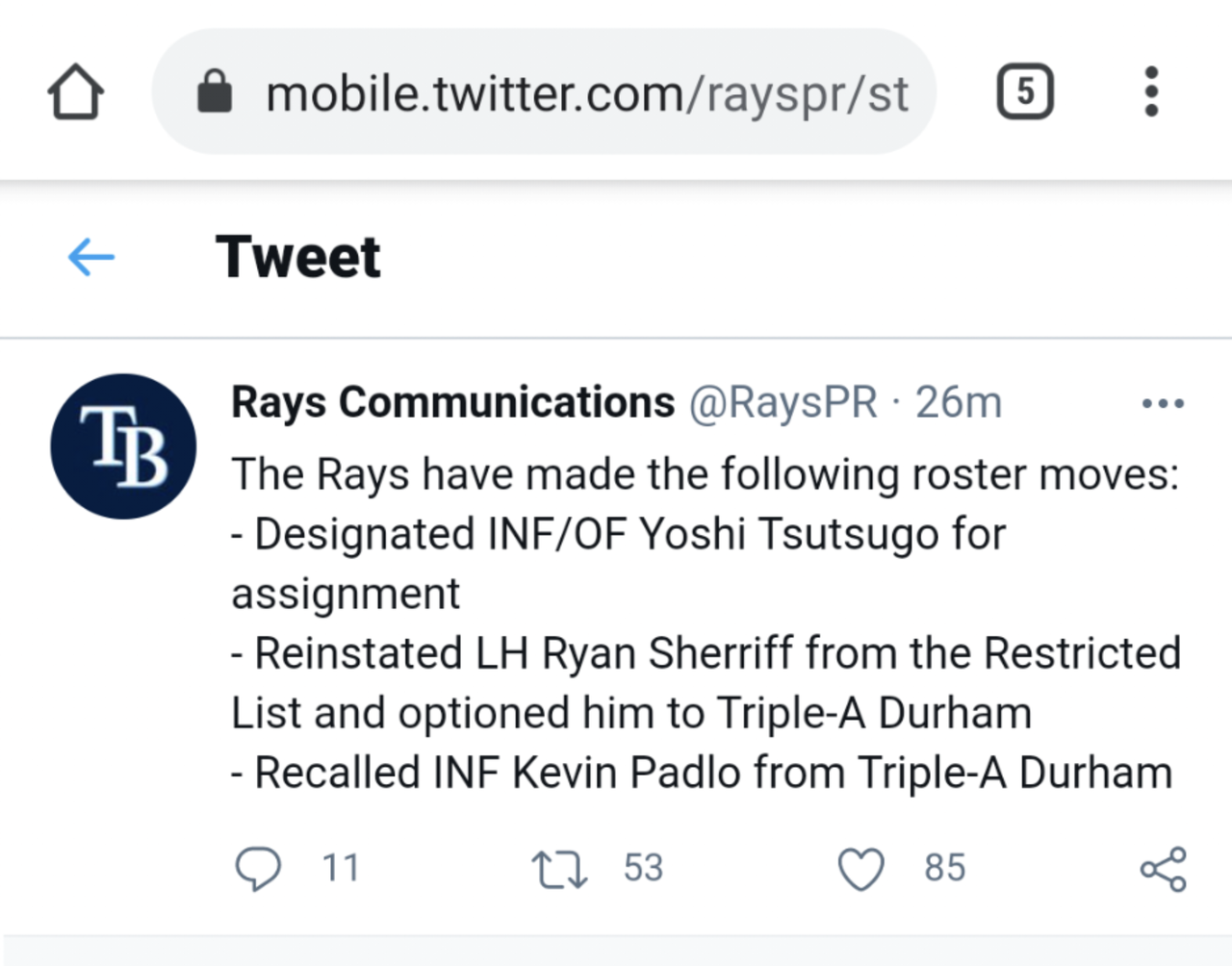This screenshot has height=966, width=1232.
Task: Retweet using the arrows icon
Action: [559, 868]
